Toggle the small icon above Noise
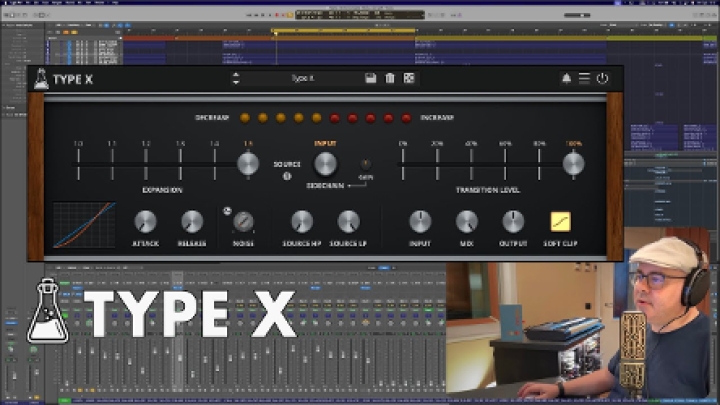 pyautogui.click(x=227, y=211)
